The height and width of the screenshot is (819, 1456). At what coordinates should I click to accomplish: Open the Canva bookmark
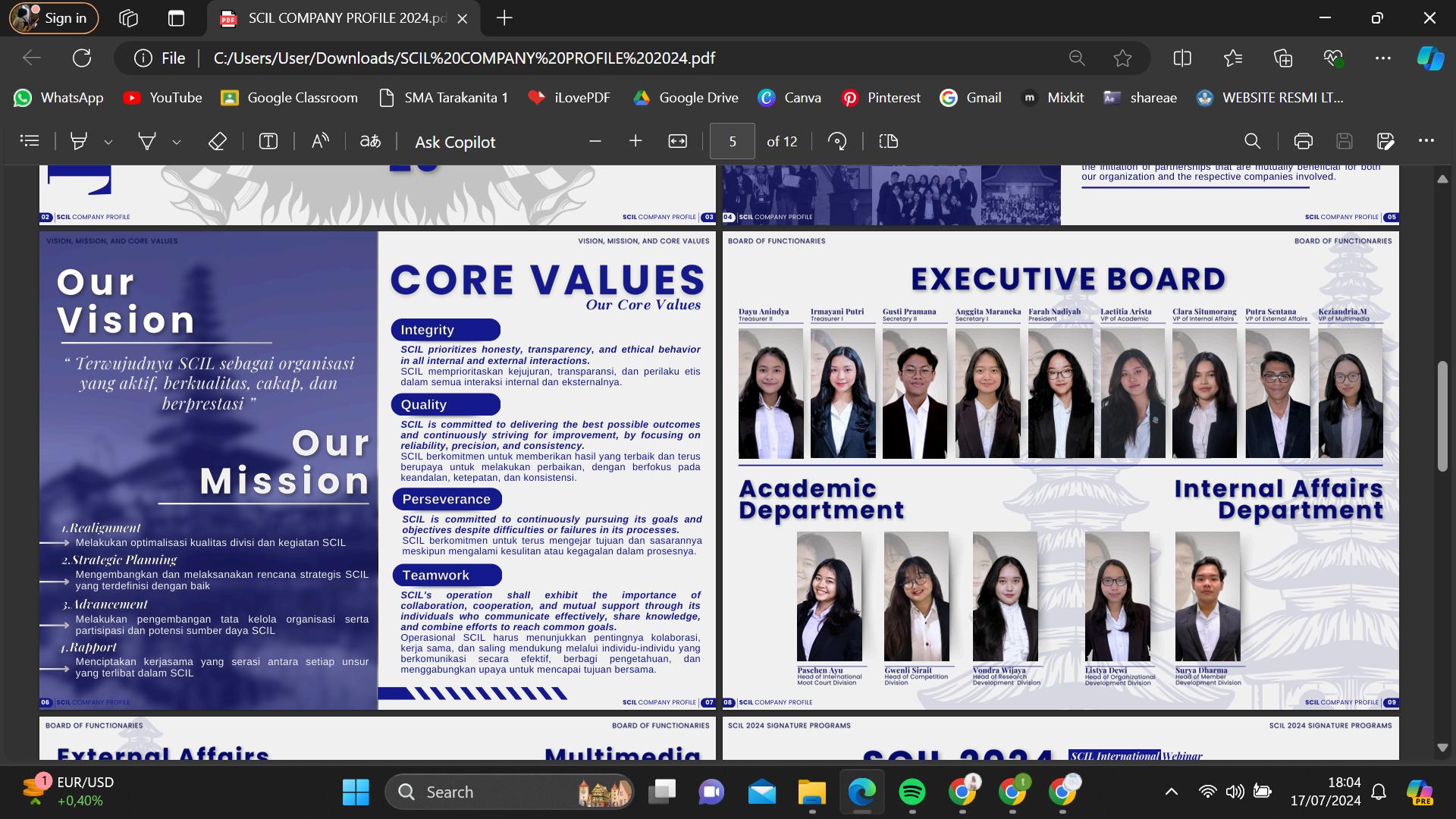(x=789, y=98)
